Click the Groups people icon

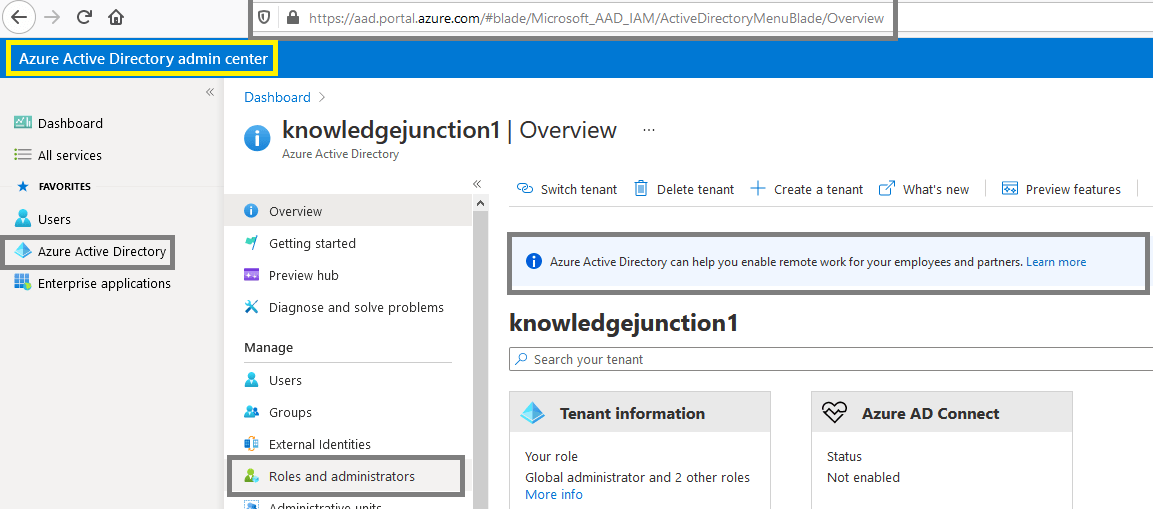click(251, 412)
